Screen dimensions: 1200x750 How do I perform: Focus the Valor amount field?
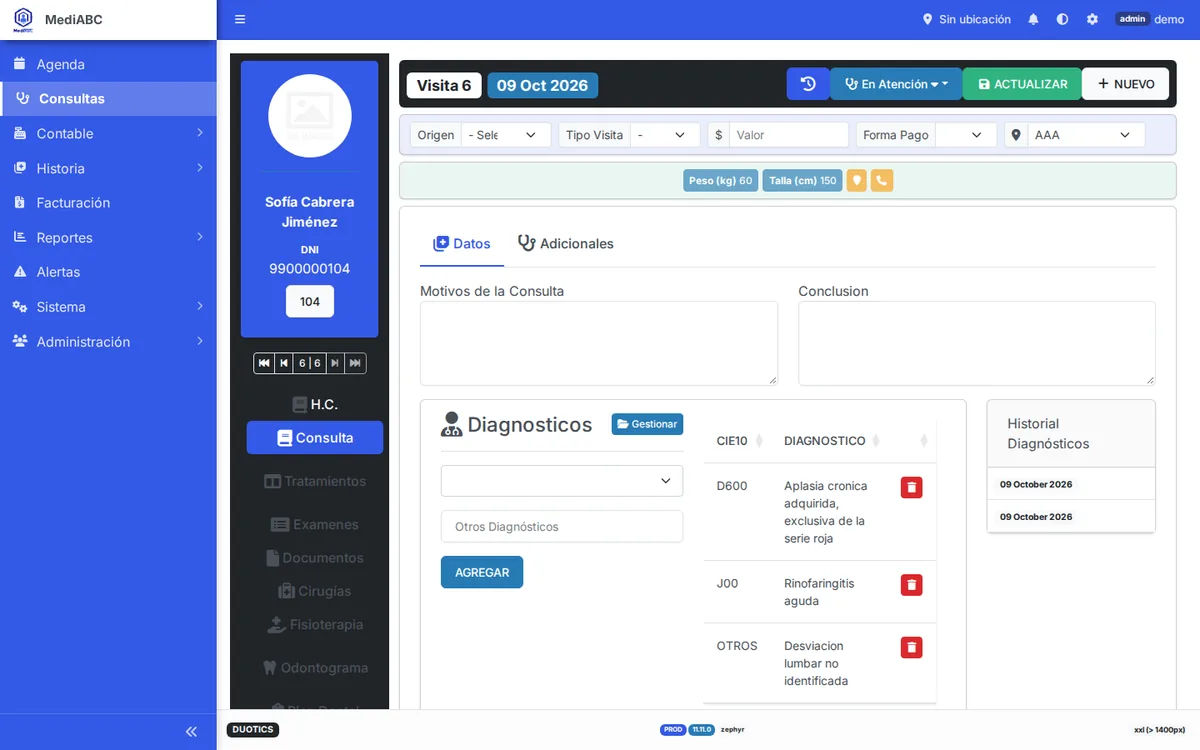pyautogui.click(x=789, y=135)
